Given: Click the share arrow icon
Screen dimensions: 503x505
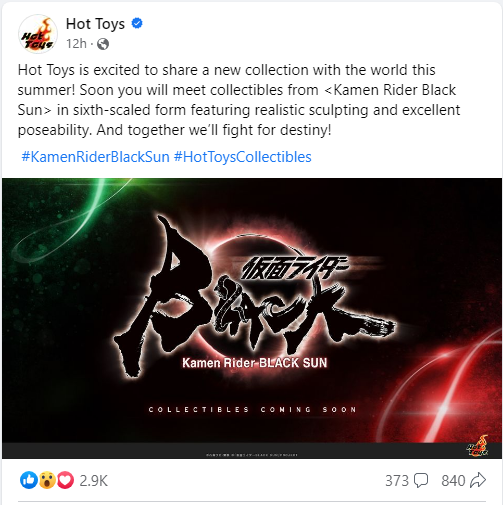Looking at the screenshot, I should (x=478, y=480).
